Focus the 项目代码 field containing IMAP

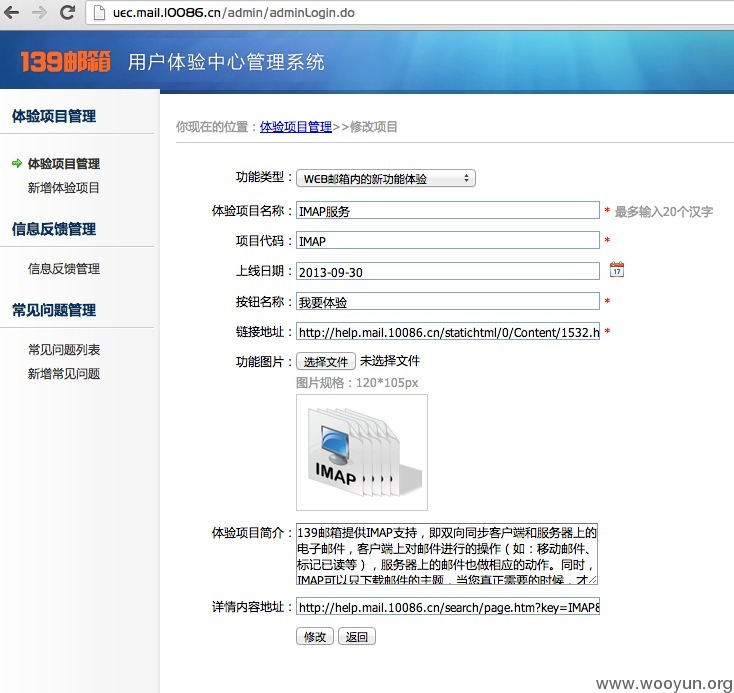click(448, 240)
